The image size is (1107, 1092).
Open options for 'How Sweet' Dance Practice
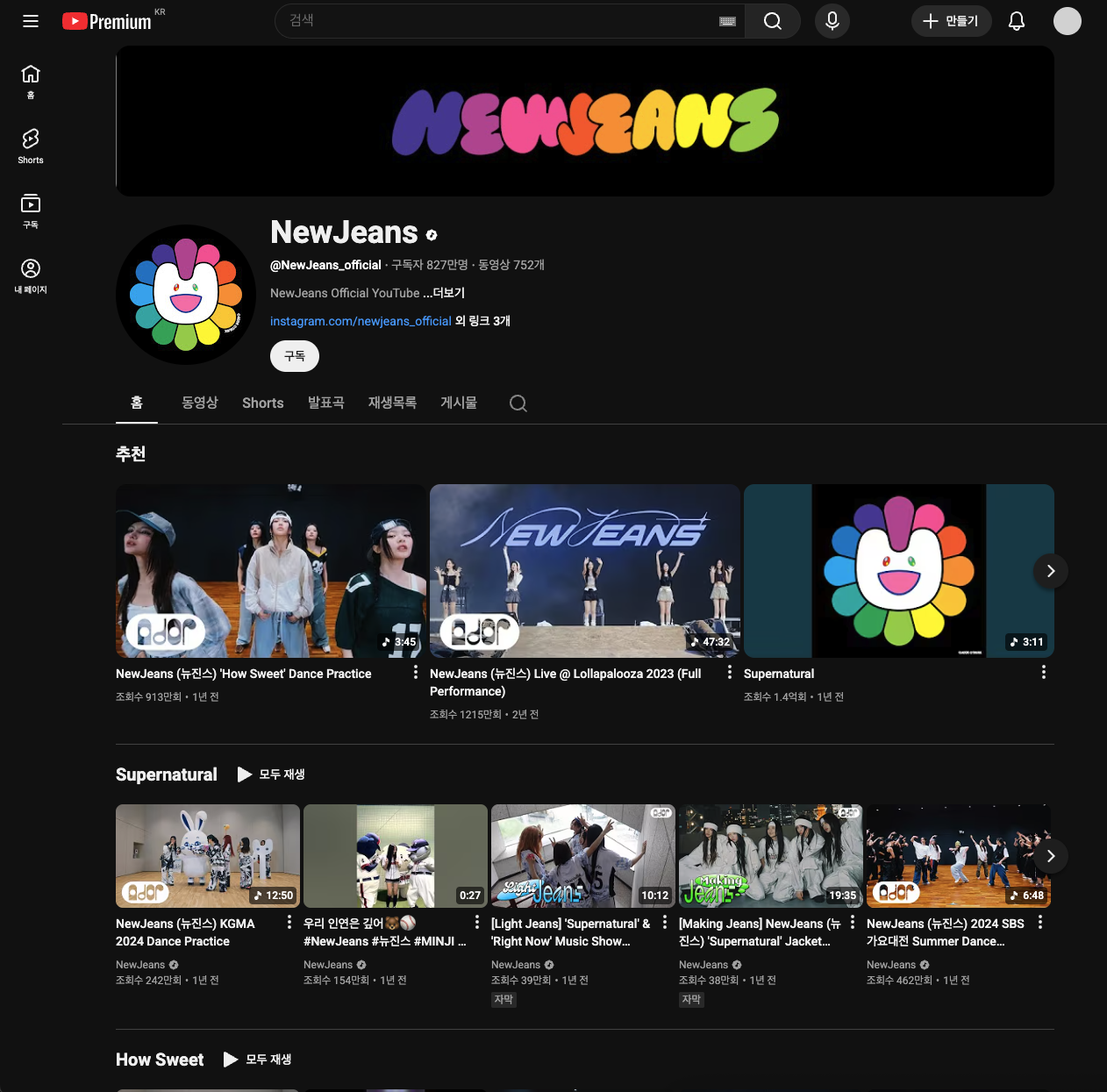(416, 672)
